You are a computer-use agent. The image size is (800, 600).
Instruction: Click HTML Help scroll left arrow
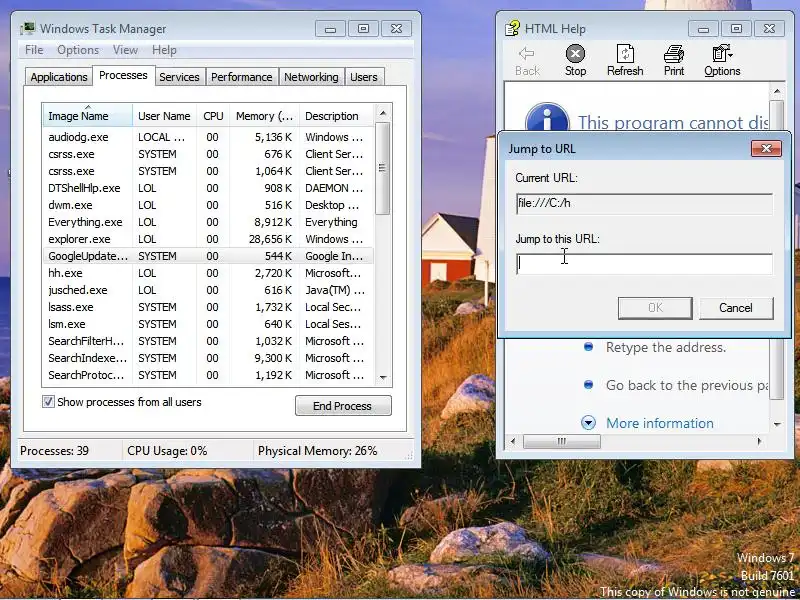click(513, 441)
